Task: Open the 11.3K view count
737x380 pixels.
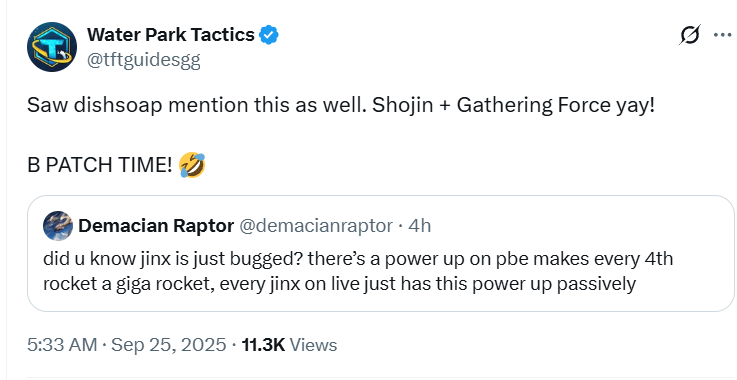Action: coord(263,345)
